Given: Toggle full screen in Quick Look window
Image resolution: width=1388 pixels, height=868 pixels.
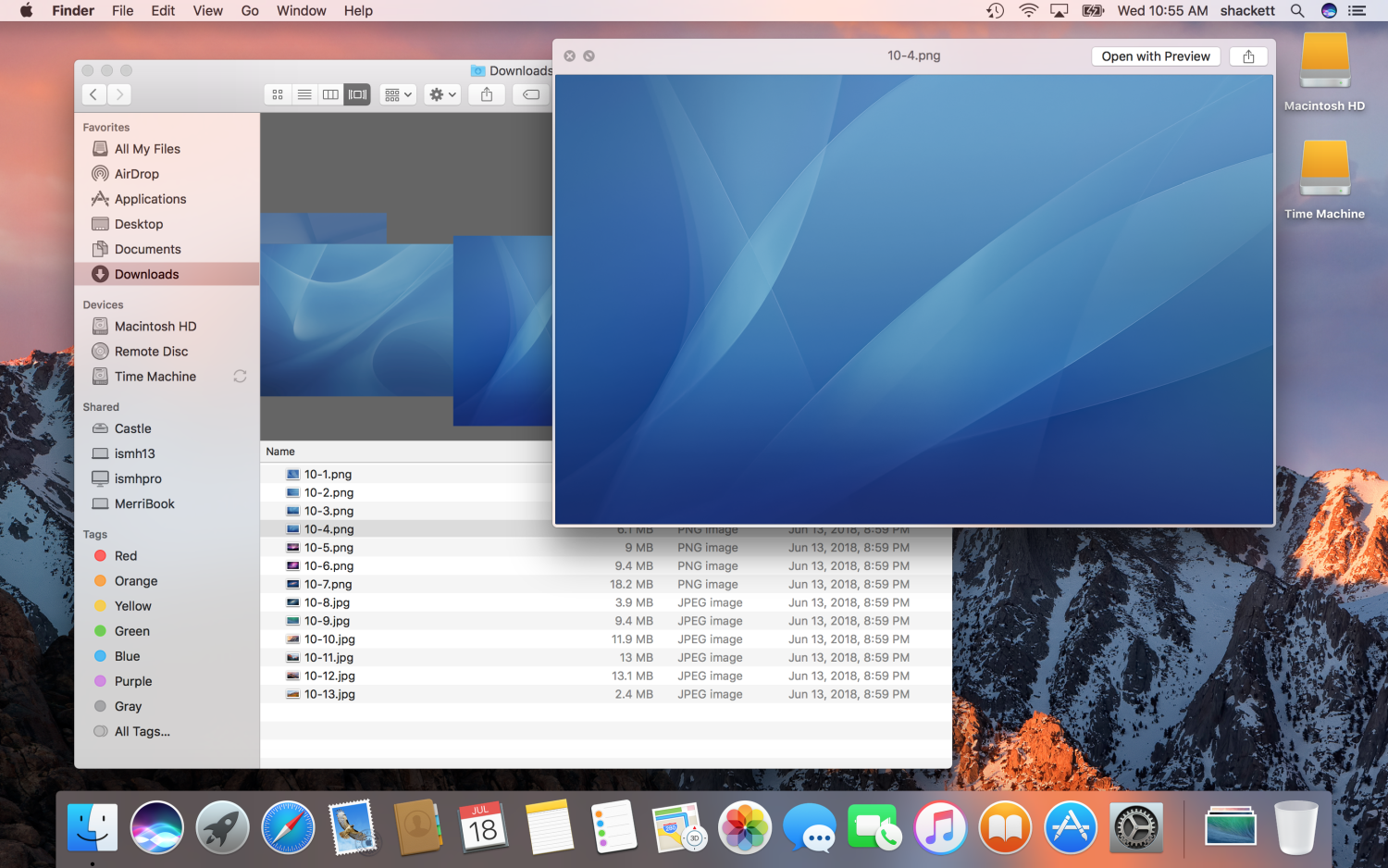Looking at the screenshot, I should click(589, 56).
